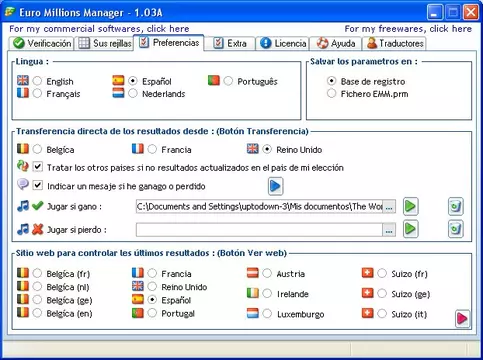
Task: Click the Swiss flag beside Suizo (fr)
Action: point(367,273)
